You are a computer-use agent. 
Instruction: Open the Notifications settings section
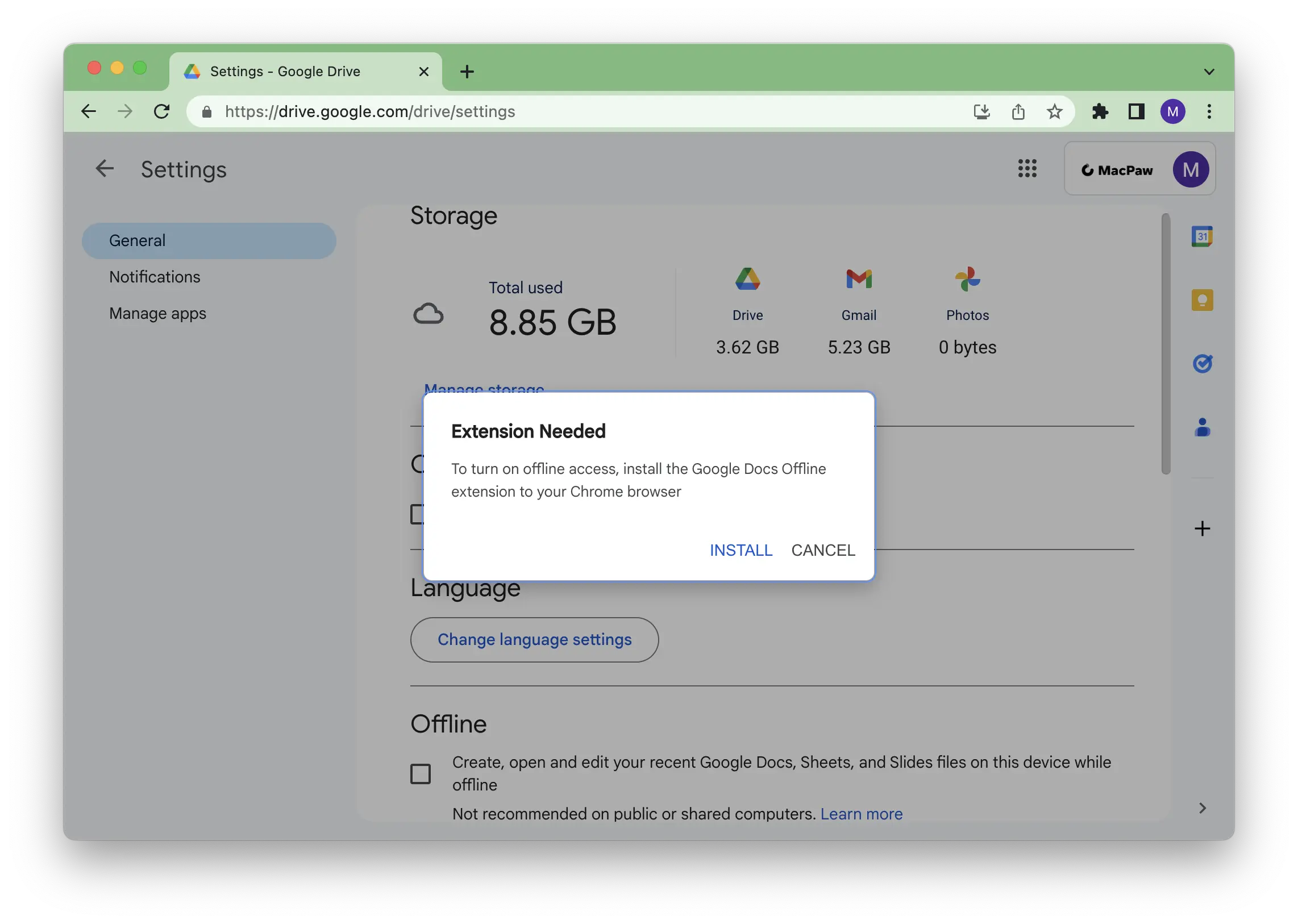(x=154, y=277)
